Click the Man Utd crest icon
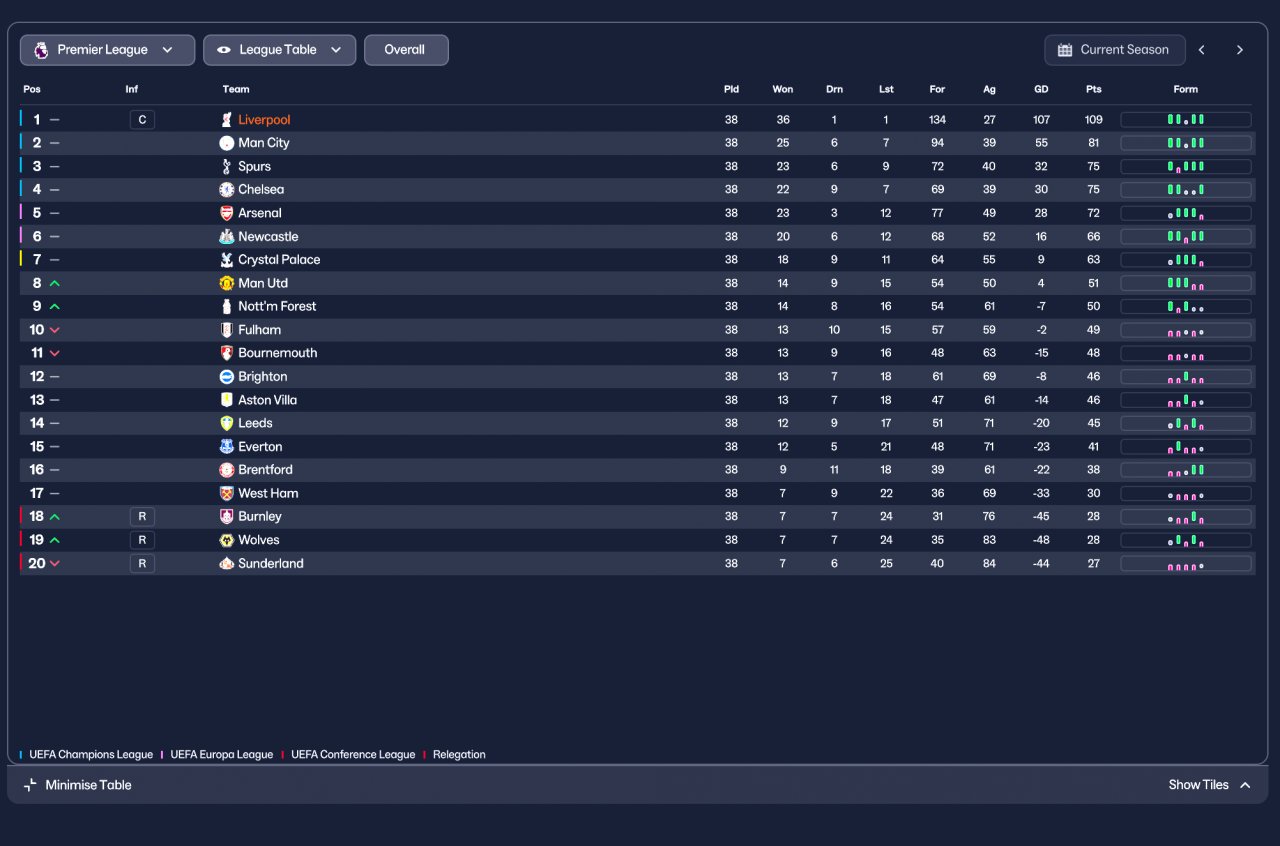Screen dimensions: 1280x846 (227, 283)
